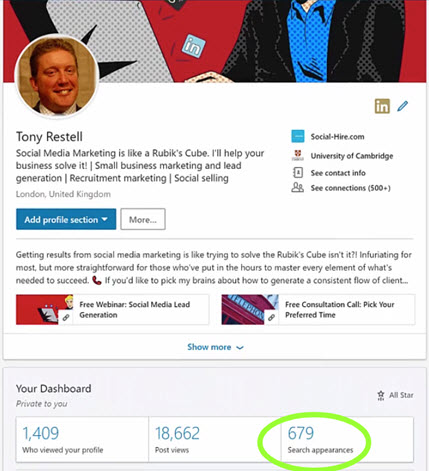
Task: Click the pencil edit profile icon
Action: click(403, 106)
